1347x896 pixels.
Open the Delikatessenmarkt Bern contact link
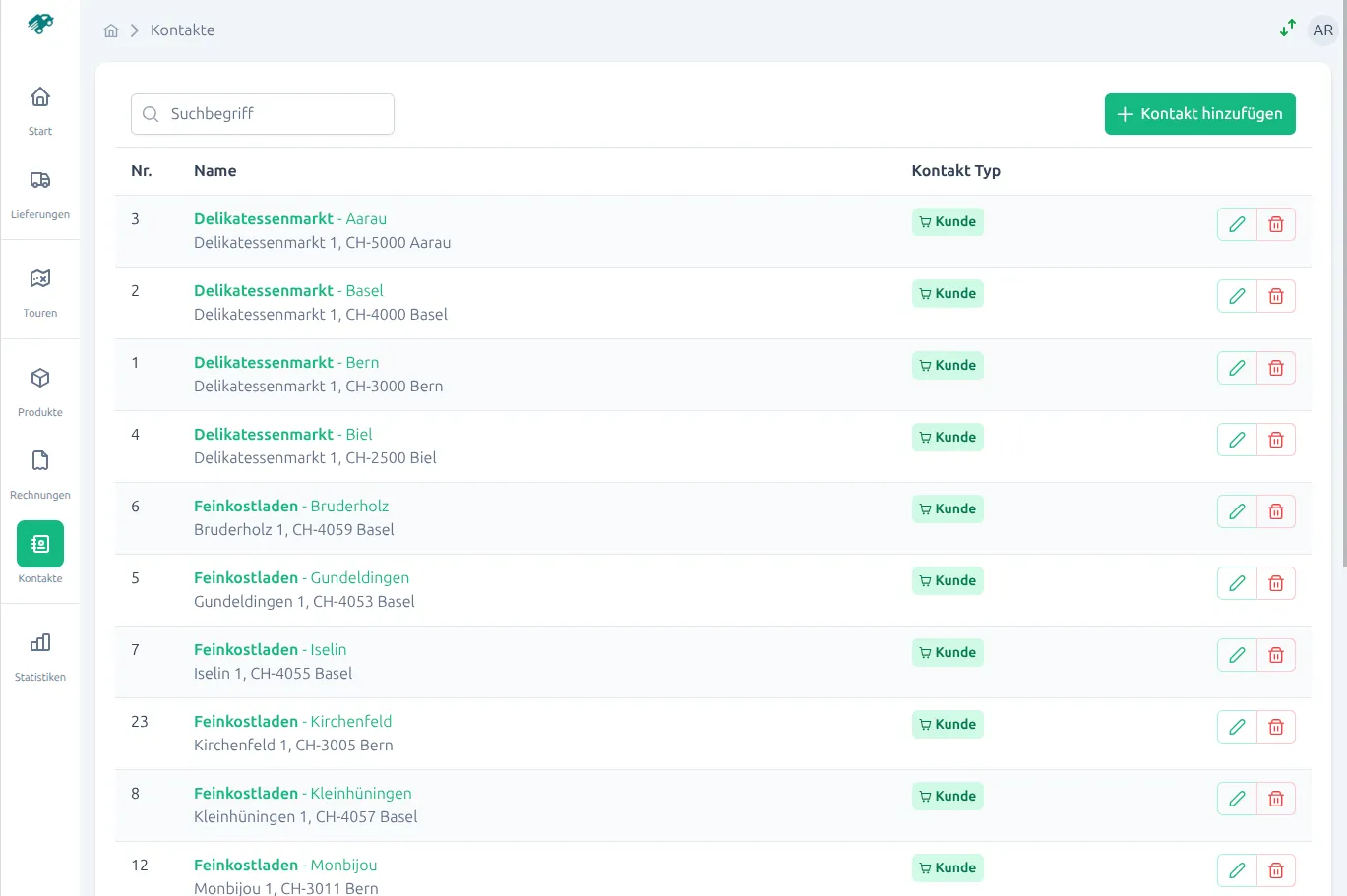285,362
